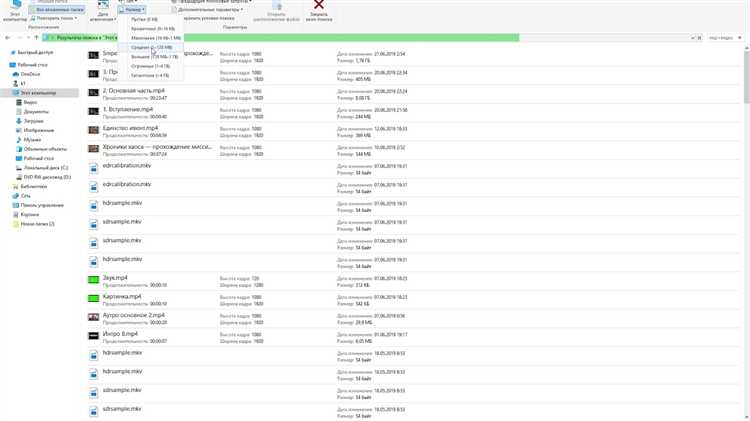The image size is (750, 421).
Task: Open the Повторить поиск dropdown
Action: 54,18
